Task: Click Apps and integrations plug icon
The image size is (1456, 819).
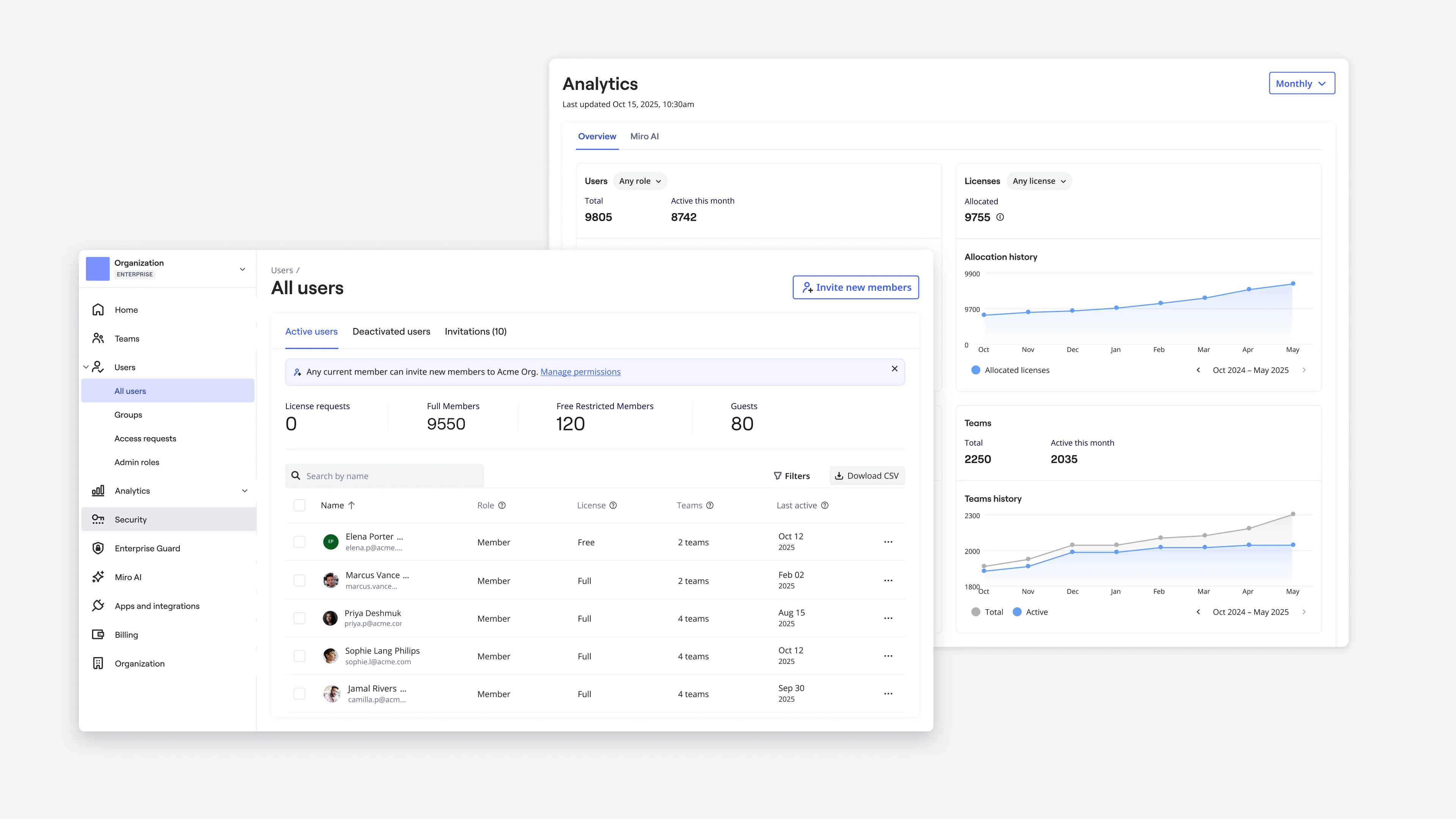Action: point(98,606)
